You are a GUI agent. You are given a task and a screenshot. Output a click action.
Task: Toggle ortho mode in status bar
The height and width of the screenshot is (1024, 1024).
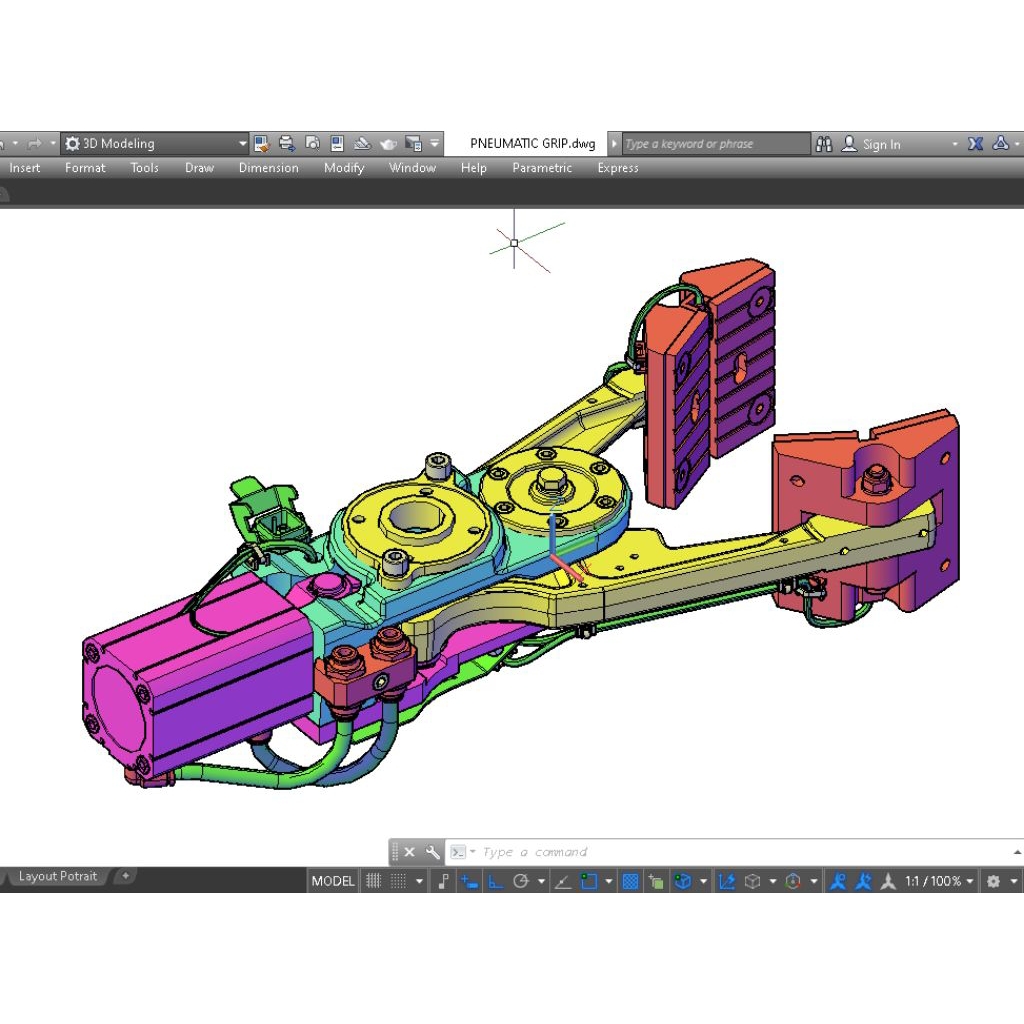(496, 881)
